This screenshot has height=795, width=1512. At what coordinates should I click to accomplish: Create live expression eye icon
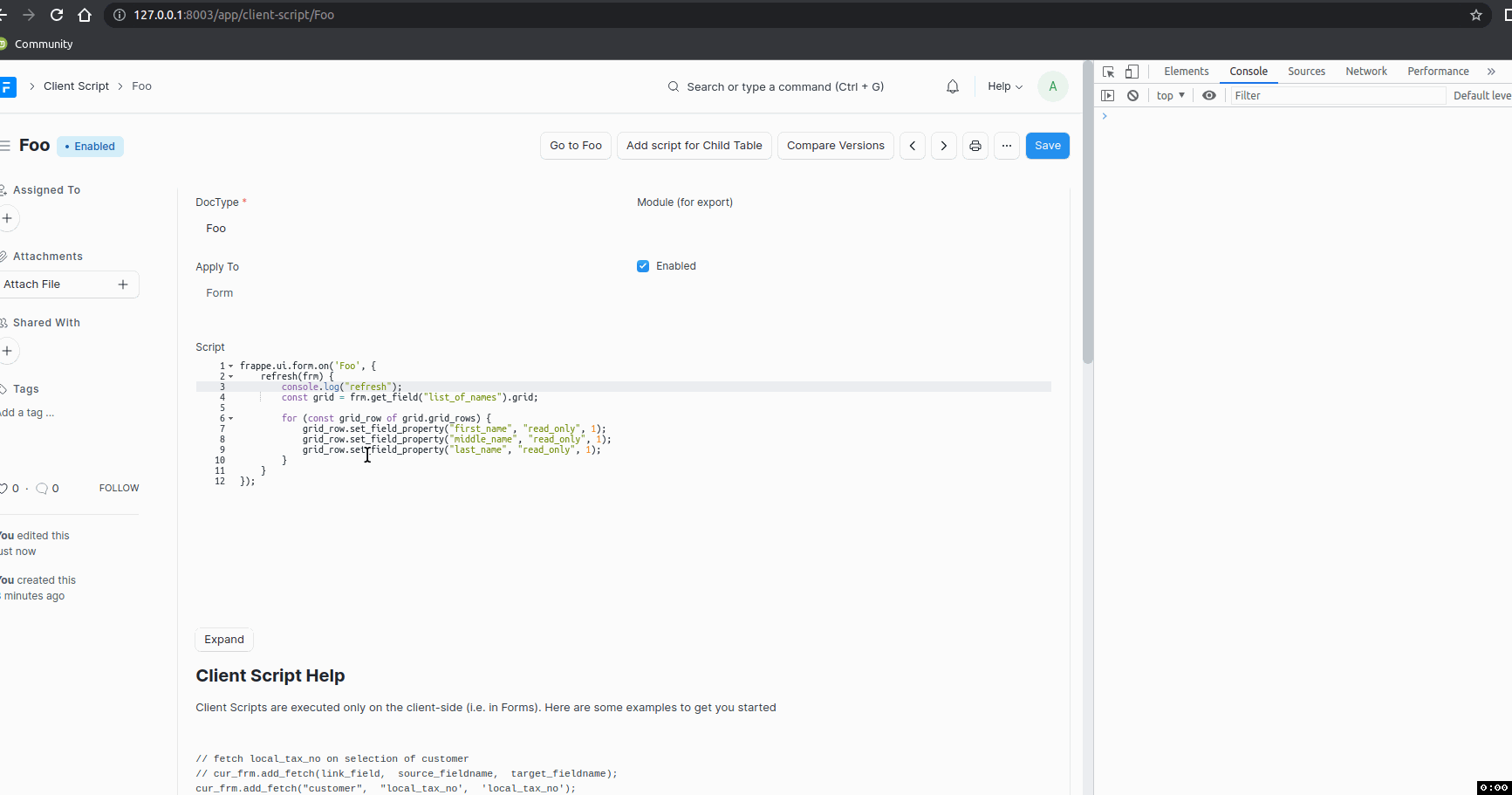[x=1209, y=95]
